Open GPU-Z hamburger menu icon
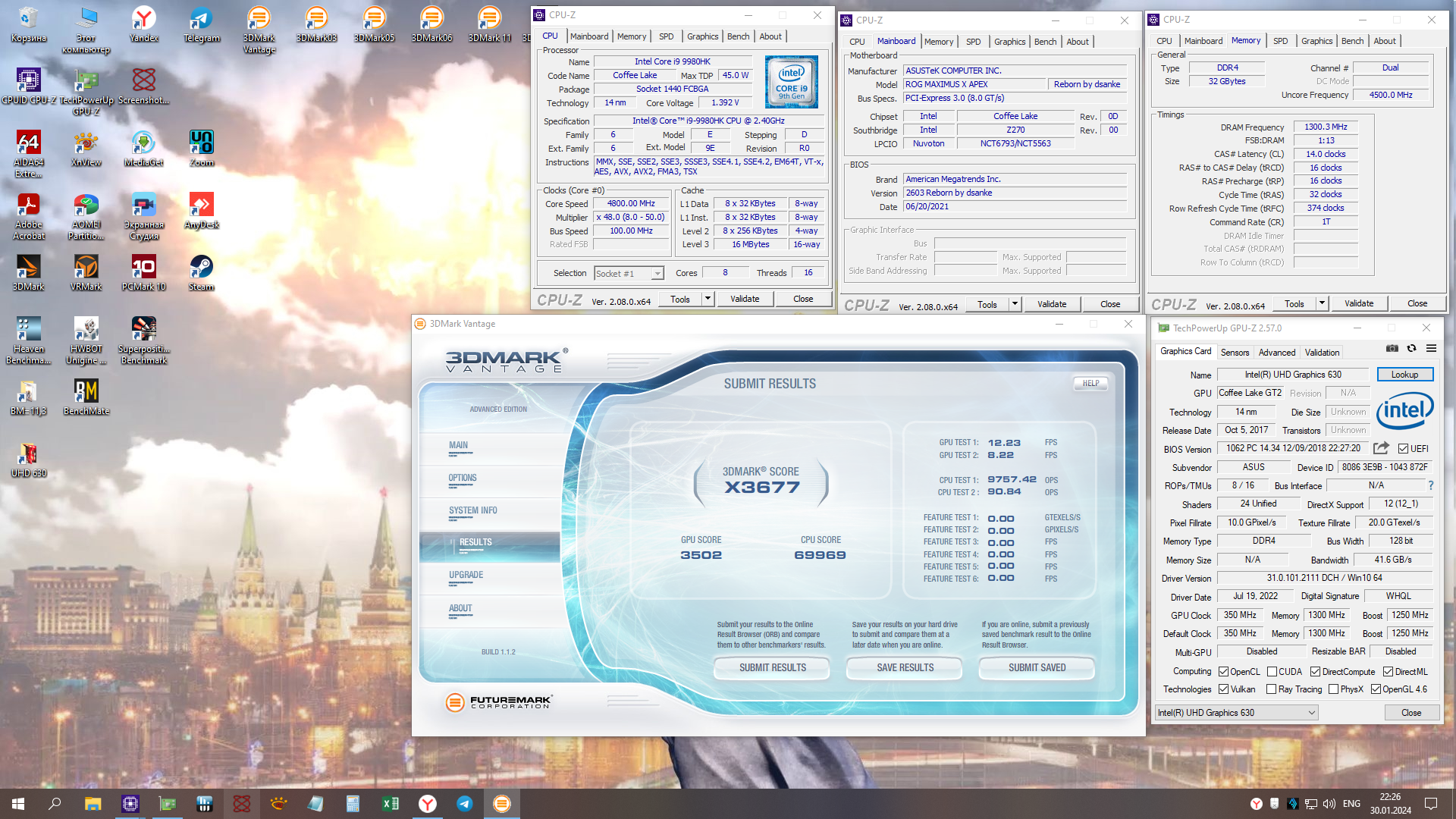The height and width of the screenshot is (819, 1456). [1431, 348]
